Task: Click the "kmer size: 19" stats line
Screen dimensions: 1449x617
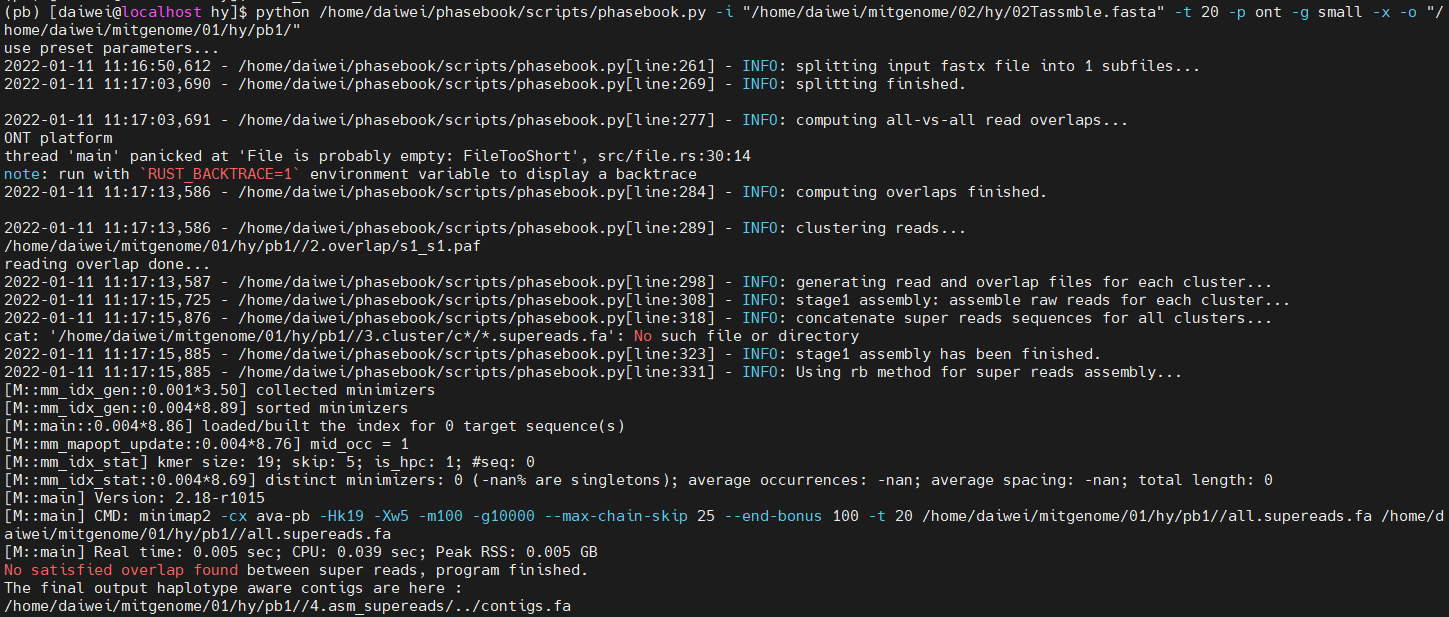Action: pyautogui.click(x=270, y=462)
